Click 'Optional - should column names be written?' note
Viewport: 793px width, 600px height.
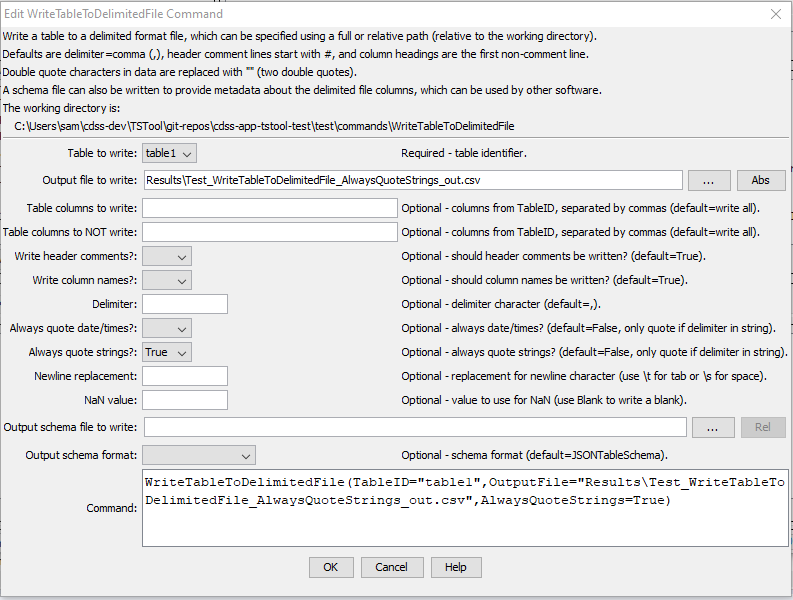click(x=544, y=280)
